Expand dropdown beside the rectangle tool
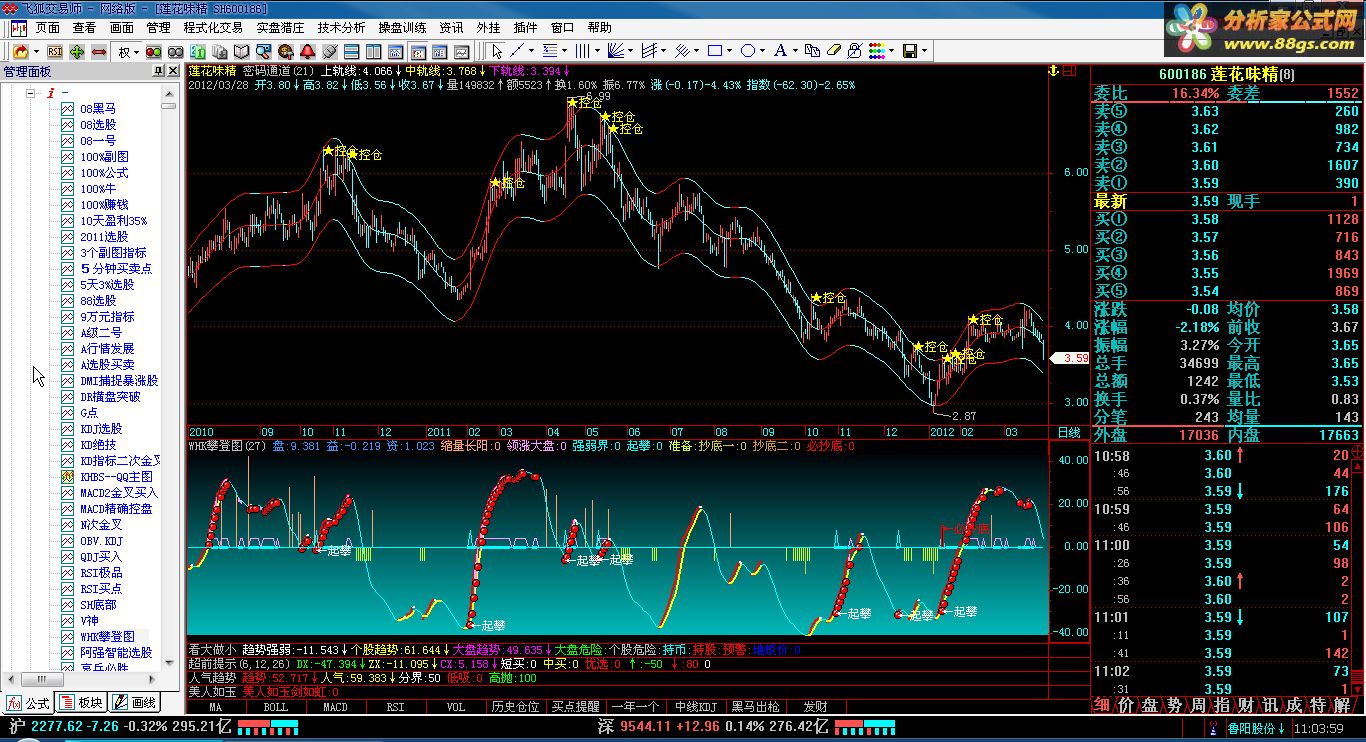 click(x=729, y=51)
